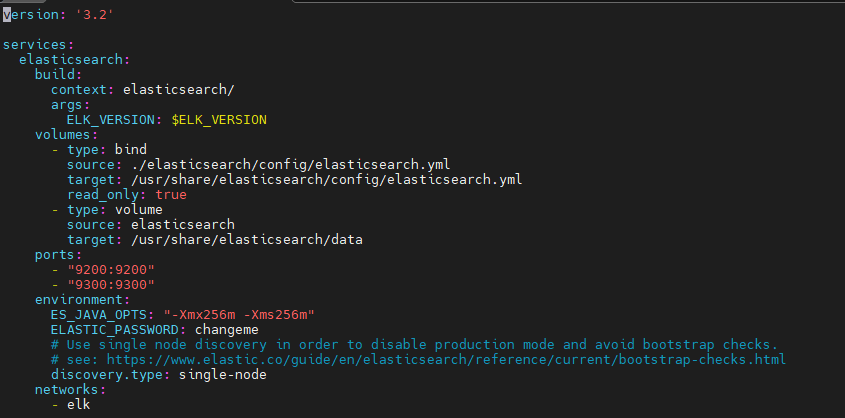This screenshot has width=845, height=418.
Task: Click the 'volumes:' key
Action: coord(67,135)
